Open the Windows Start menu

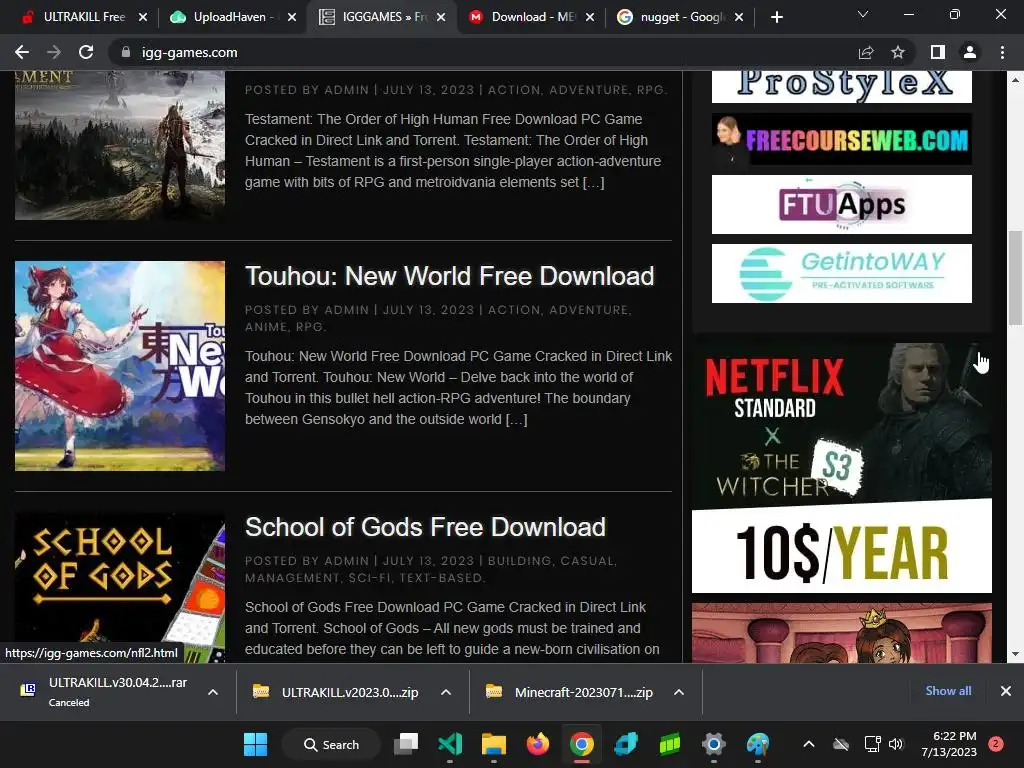(255, 744)
